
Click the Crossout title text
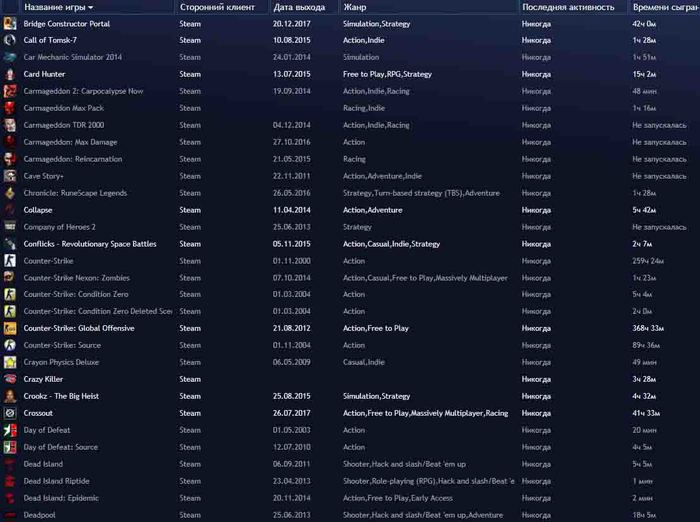38,413
